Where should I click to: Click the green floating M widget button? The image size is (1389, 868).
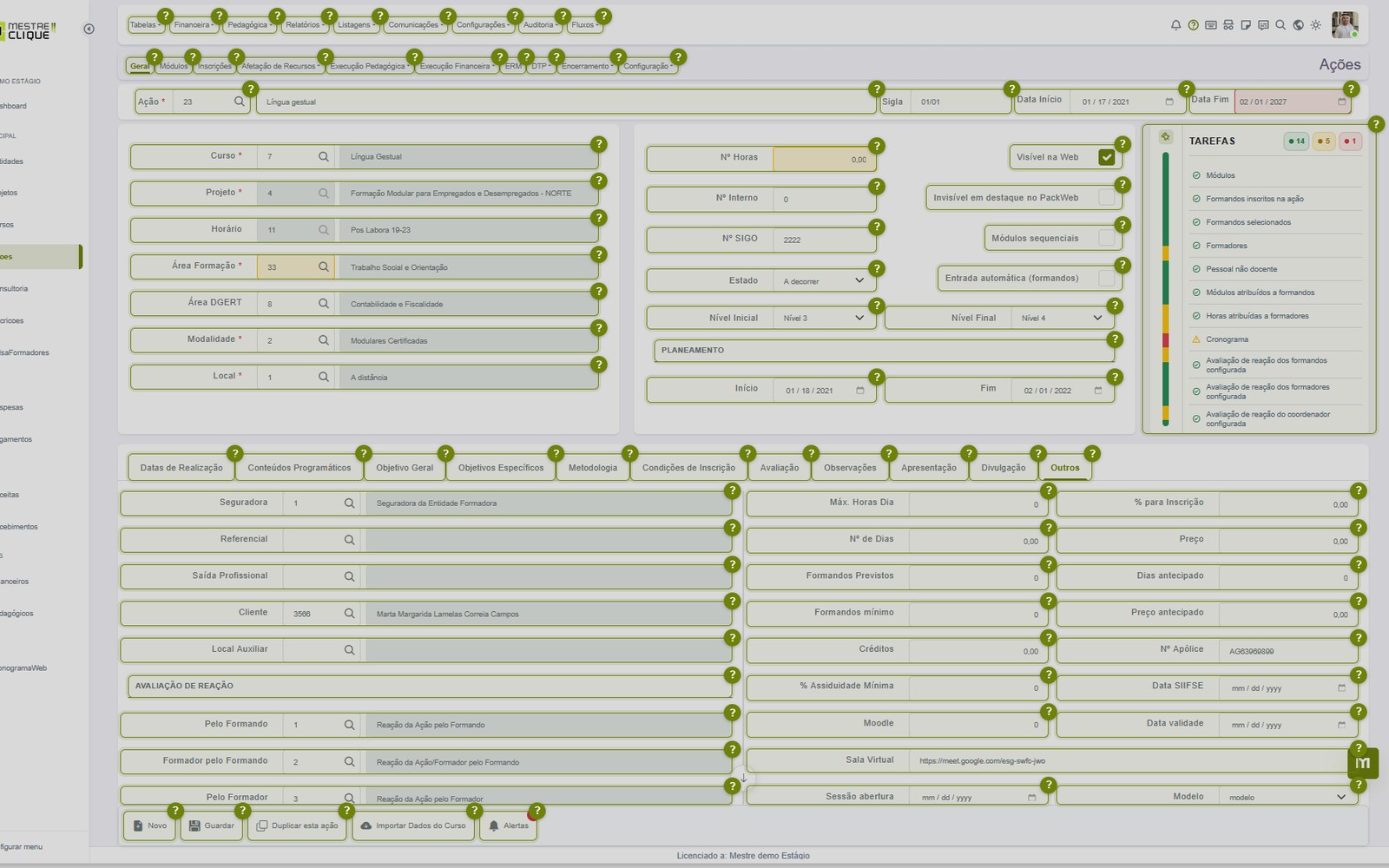click(x=1362, y=762)
